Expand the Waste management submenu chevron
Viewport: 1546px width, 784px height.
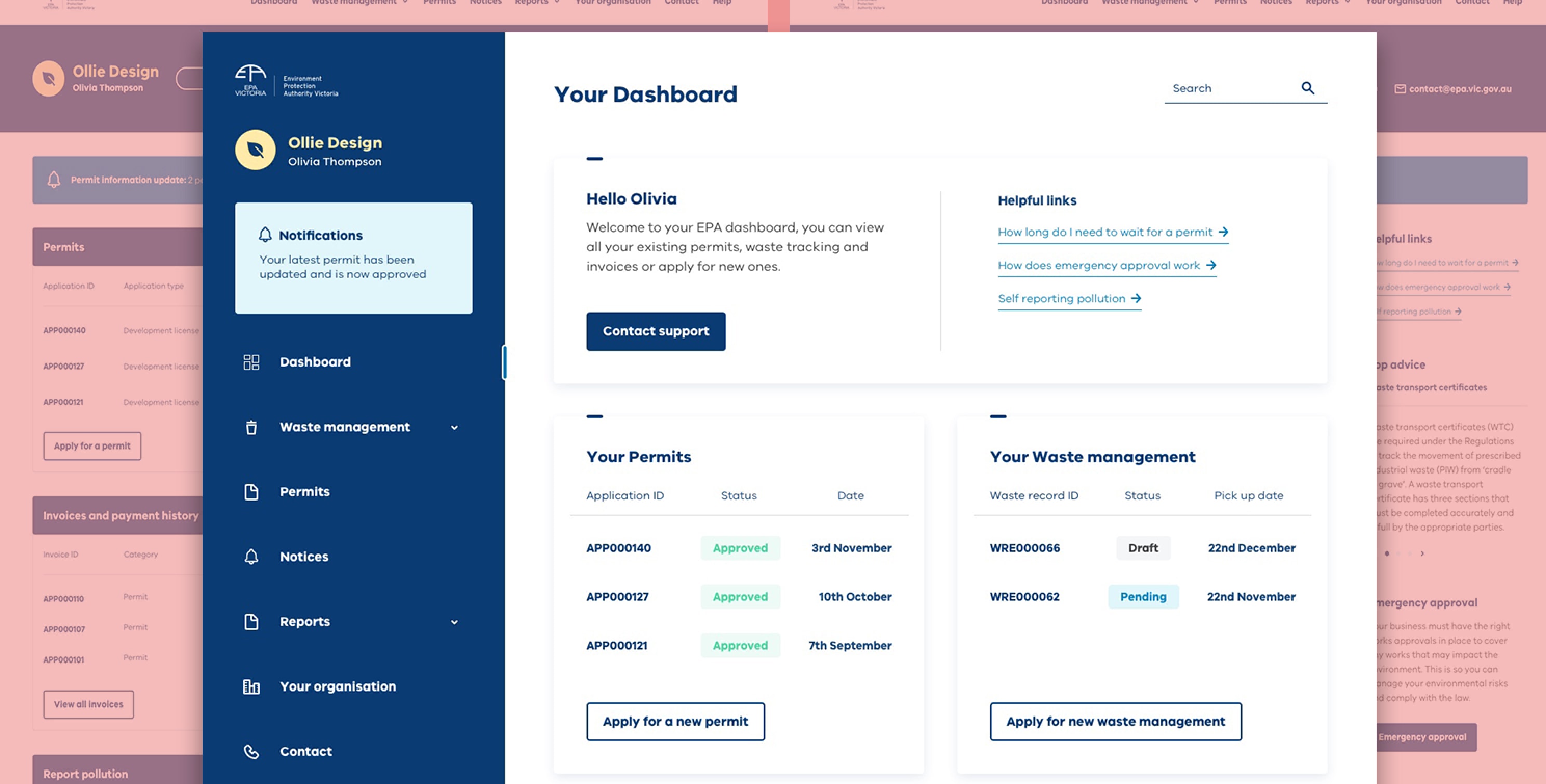[455, 428]
